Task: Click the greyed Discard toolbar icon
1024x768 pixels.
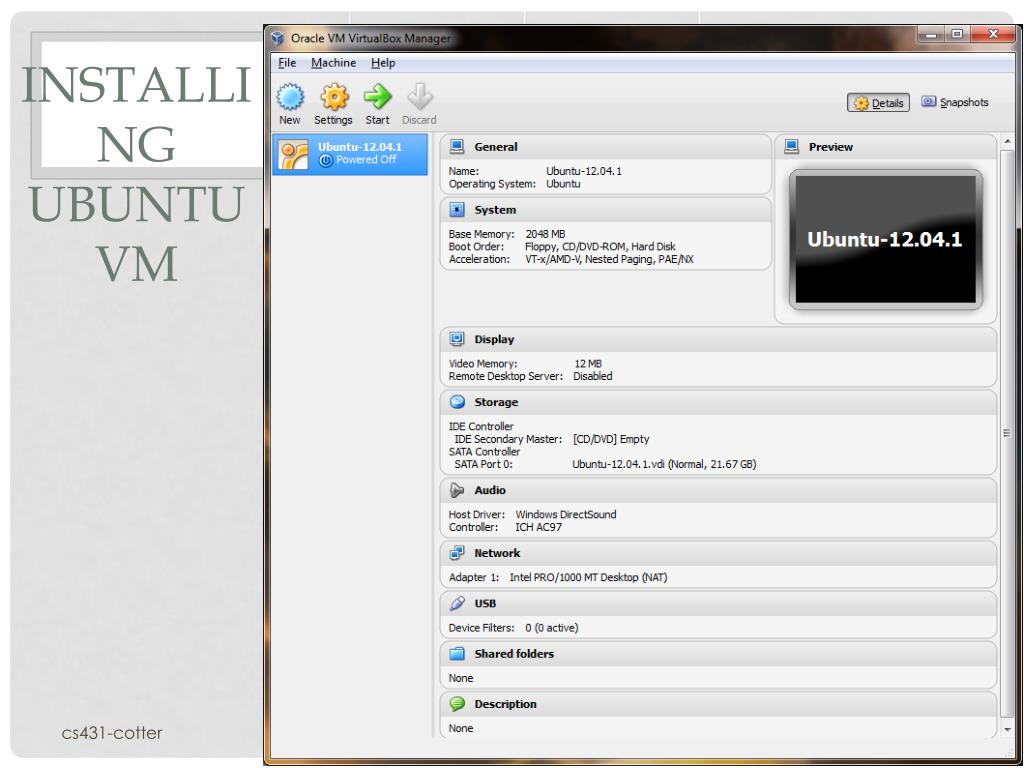Action: click(x=420, y=97)
